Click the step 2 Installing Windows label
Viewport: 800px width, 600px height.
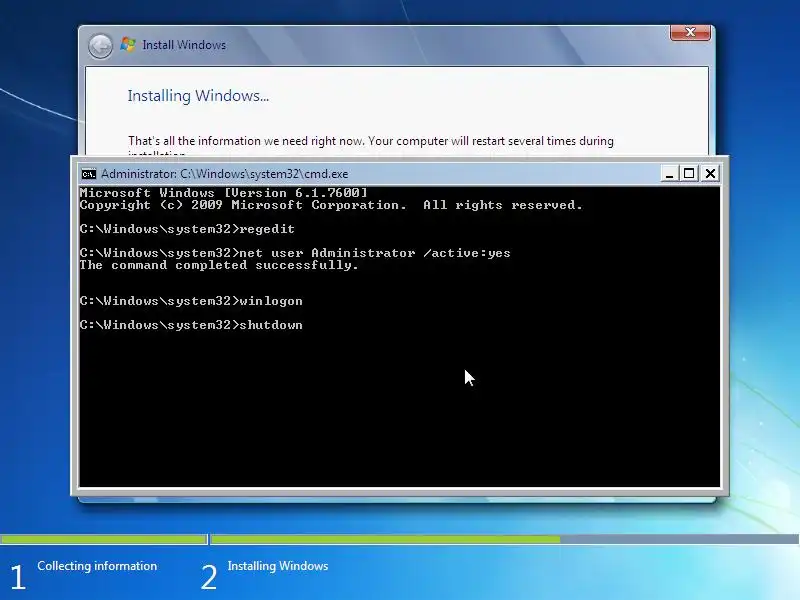[x=278, y=566]
